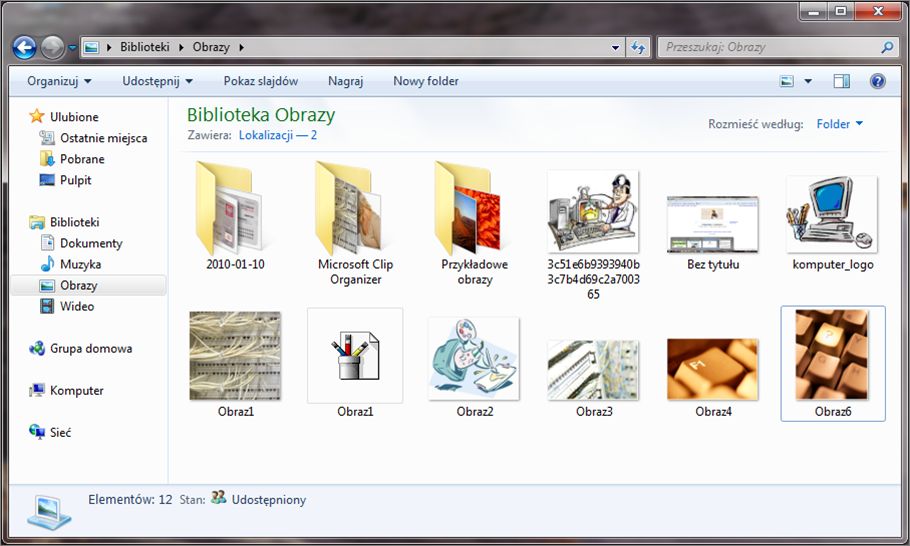Open Ostatnie miejsca

[x=103, y=138]
